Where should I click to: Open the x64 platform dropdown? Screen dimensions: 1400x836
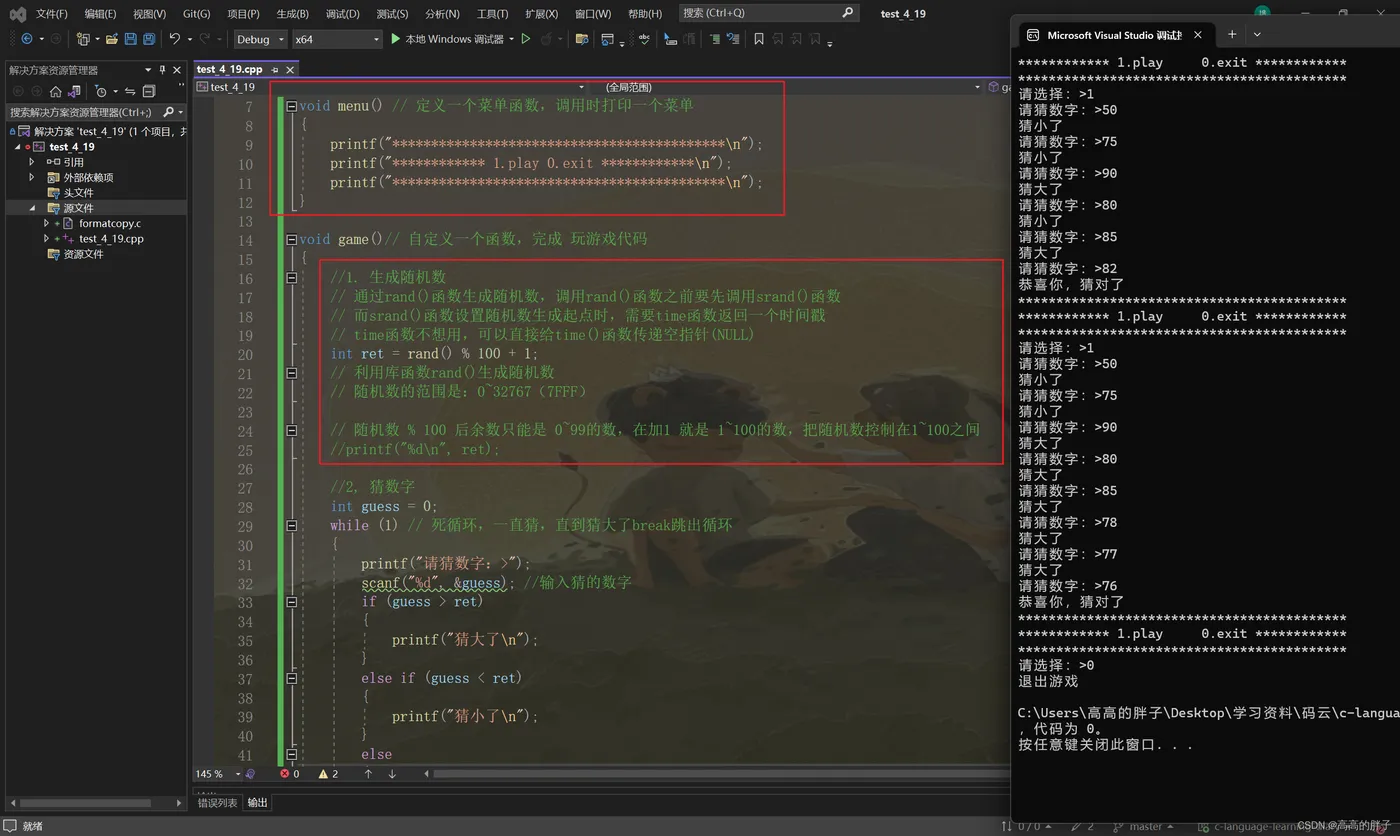pos(337,39)
